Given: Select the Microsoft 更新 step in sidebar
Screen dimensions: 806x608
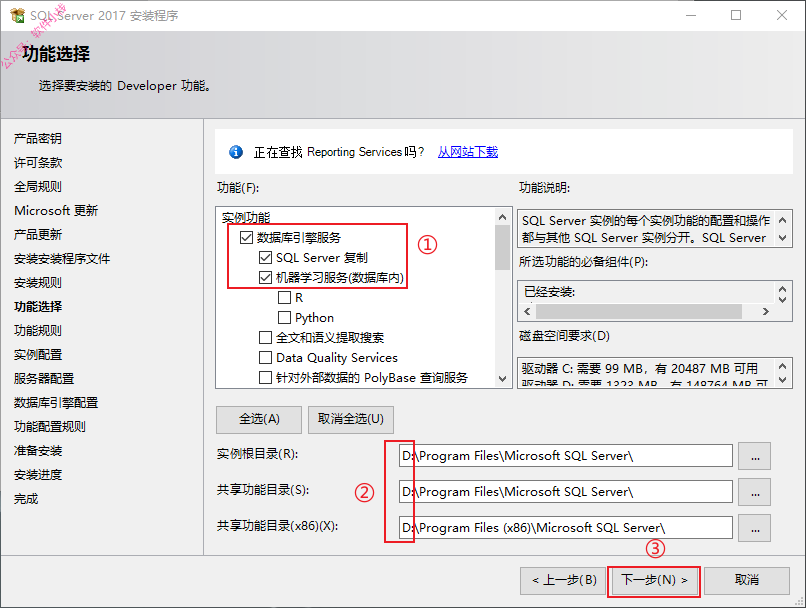Looking at the screenshot, I should tap(56, 211).
